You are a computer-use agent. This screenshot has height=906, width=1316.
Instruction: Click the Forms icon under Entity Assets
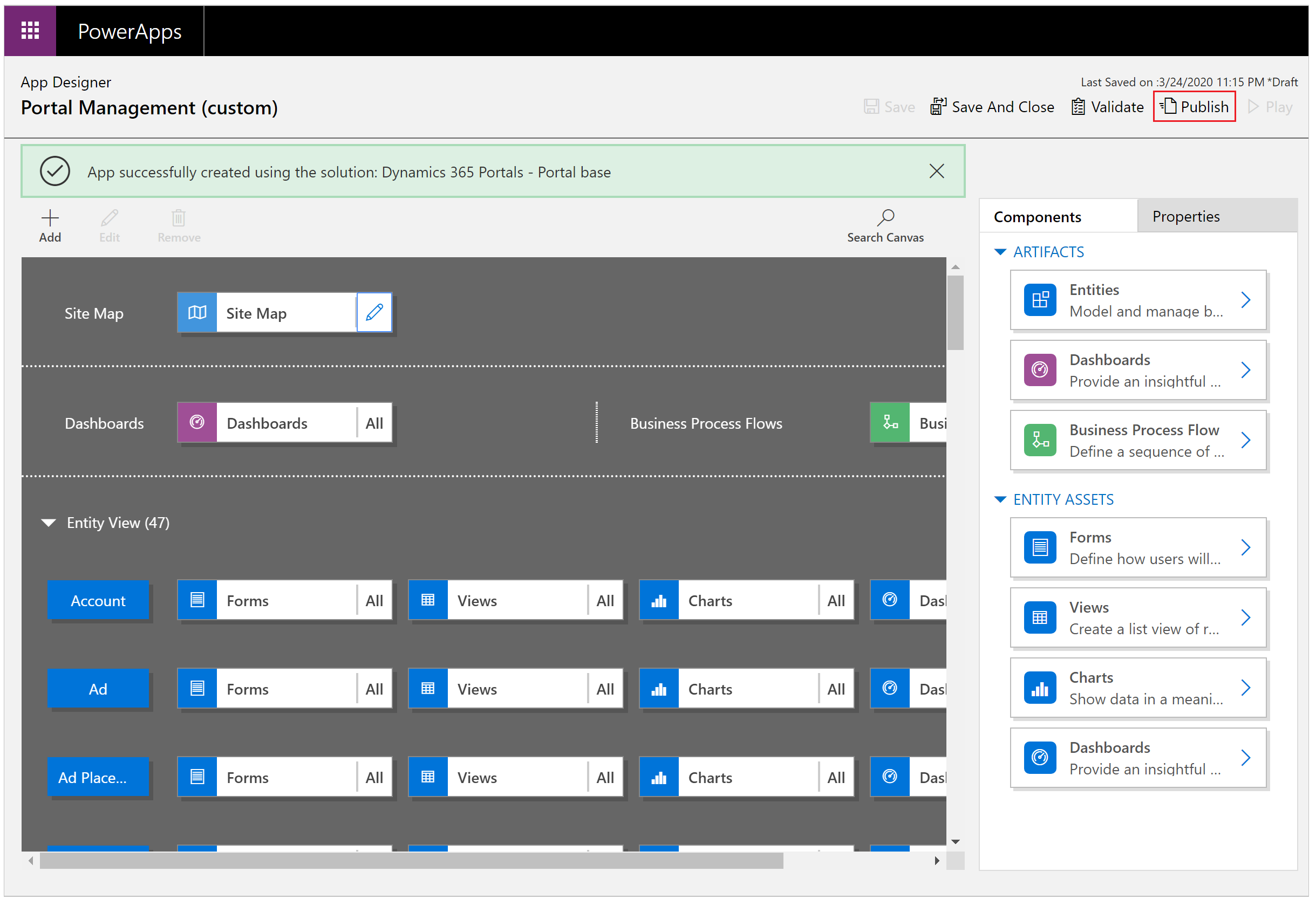1039,547
